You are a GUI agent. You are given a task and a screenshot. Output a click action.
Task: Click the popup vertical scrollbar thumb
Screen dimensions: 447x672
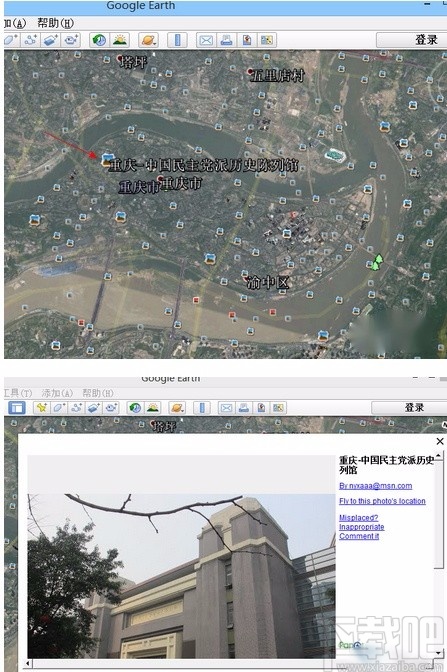coord(438,514)
